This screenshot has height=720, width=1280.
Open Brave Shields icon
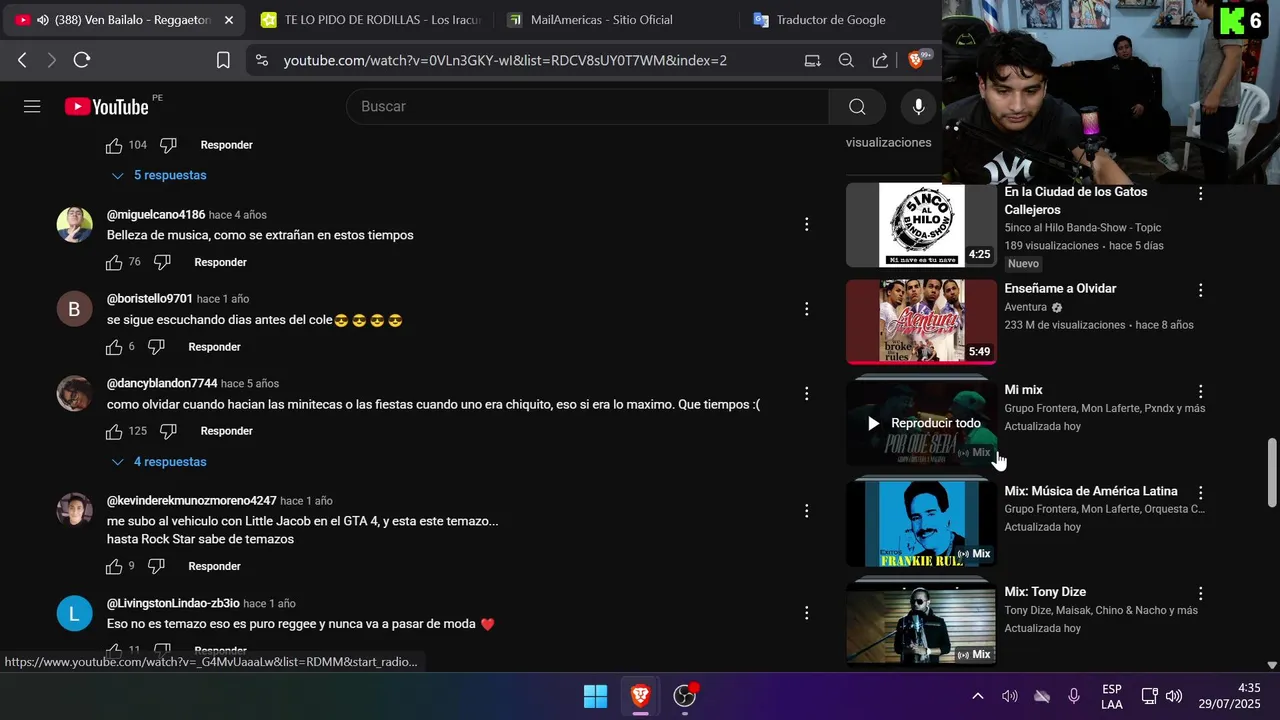tap(917, 60)
